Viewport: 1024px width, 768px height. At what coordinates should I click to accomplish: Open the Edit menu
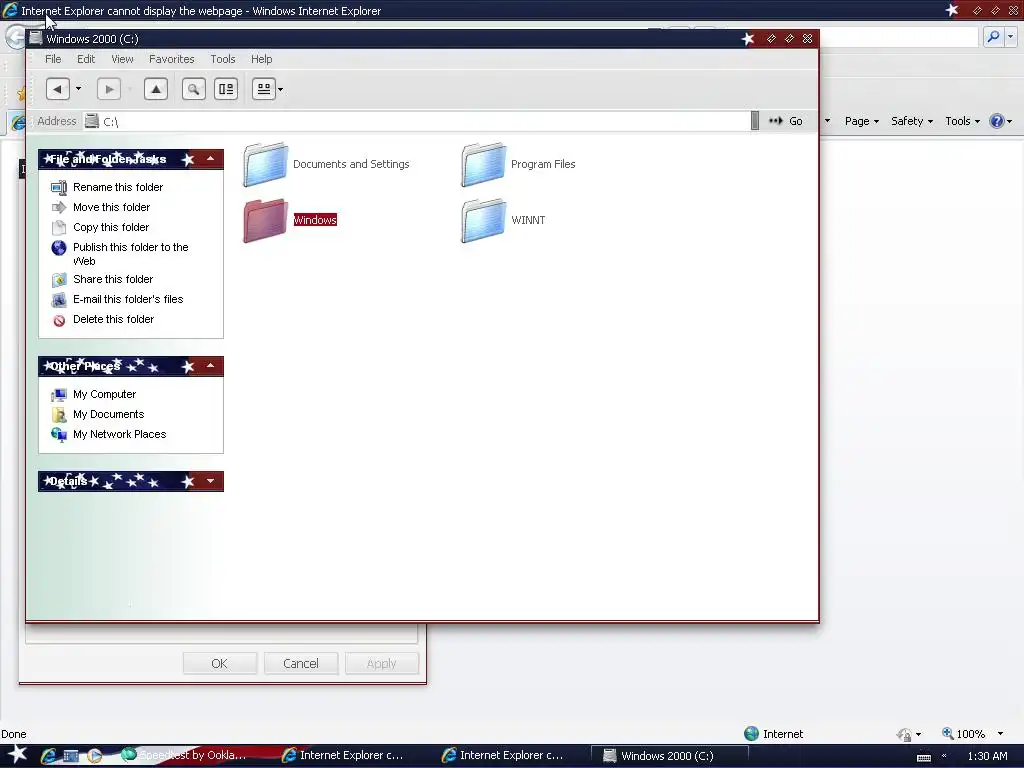(86, 59)
